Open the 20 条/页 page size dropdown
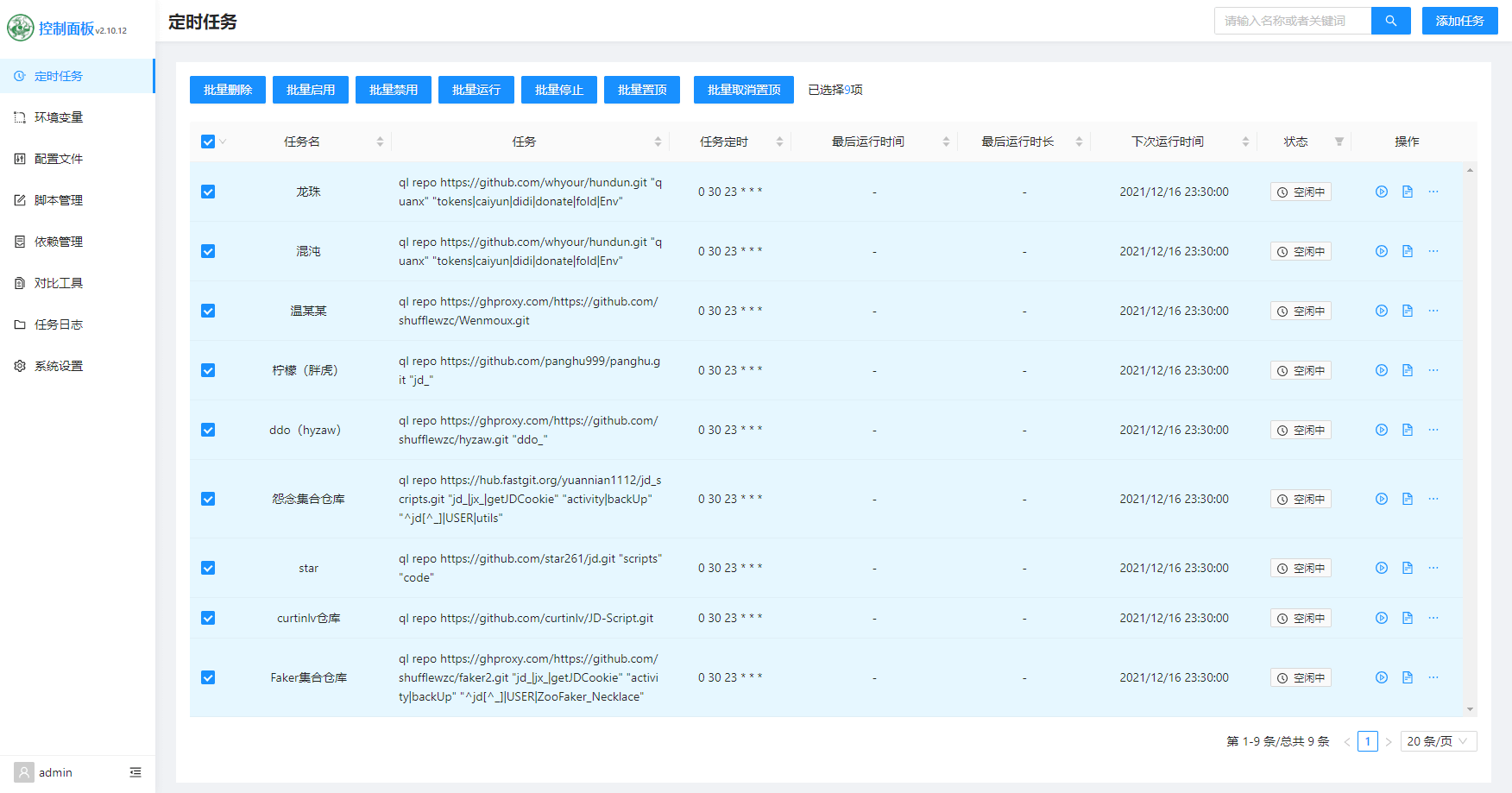The height and width of the screenshot is (793, 1512). point(1437,741)
